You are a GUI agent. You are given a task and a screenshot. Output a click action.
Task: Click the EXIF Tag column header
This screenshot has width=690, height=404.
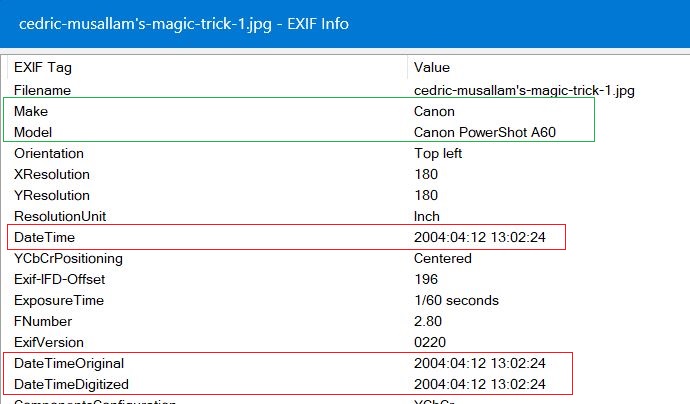tap(207, 67)
